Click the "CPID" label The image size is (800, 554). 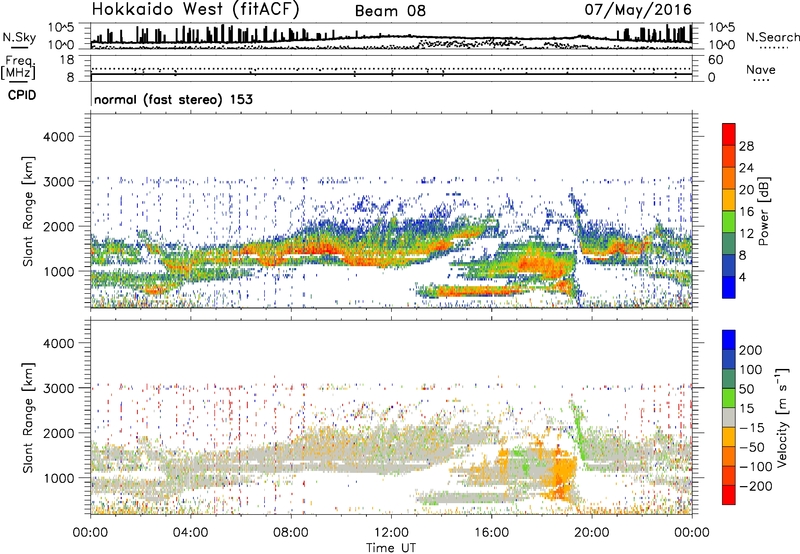[x=22, y=95]
